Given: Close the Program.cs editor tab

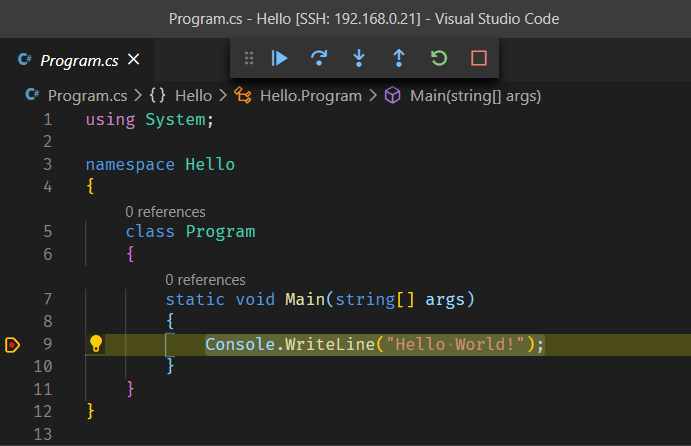Looking at the screenshot, I should [x=134, y=60].
